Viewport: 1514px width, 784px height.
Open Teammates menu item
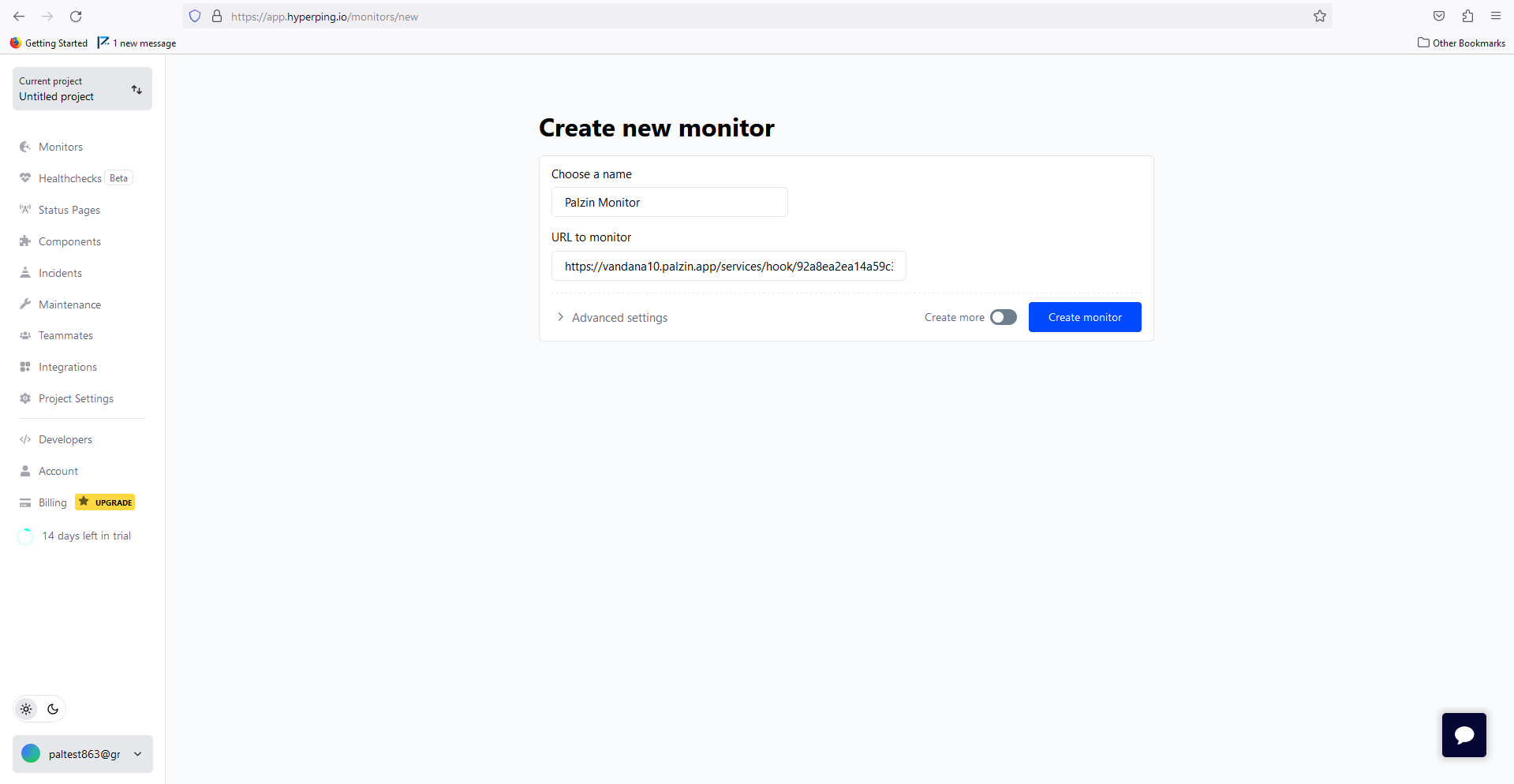pyautogui.click(x=65, y=335)
